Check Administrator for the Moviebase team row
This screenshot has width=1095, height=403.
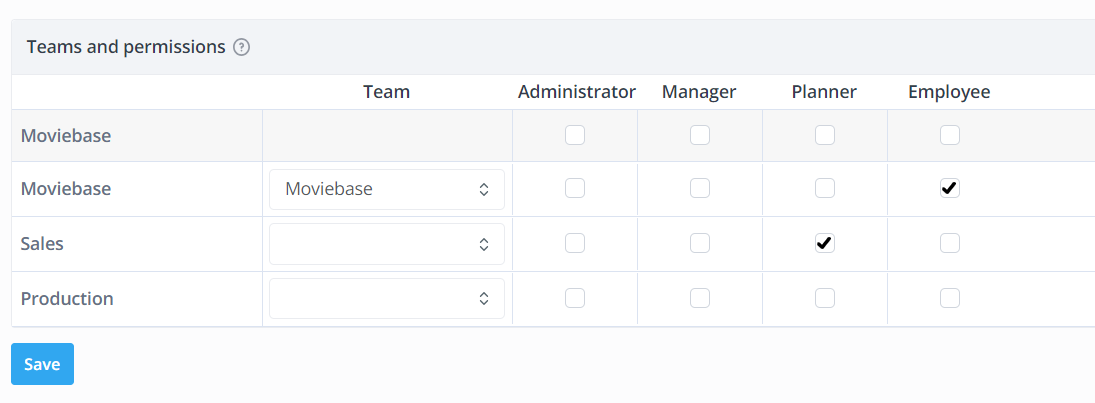575,188
